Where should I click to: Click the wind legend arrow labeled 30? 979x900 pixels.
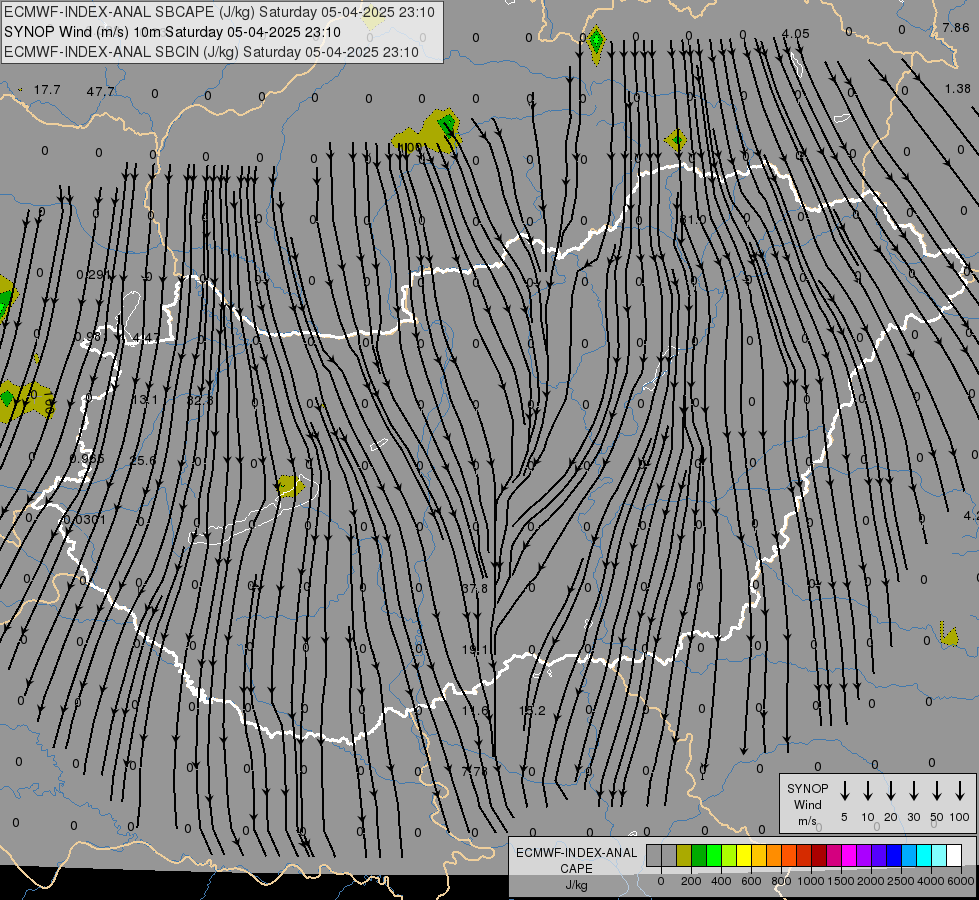click(x=913, y=791)
